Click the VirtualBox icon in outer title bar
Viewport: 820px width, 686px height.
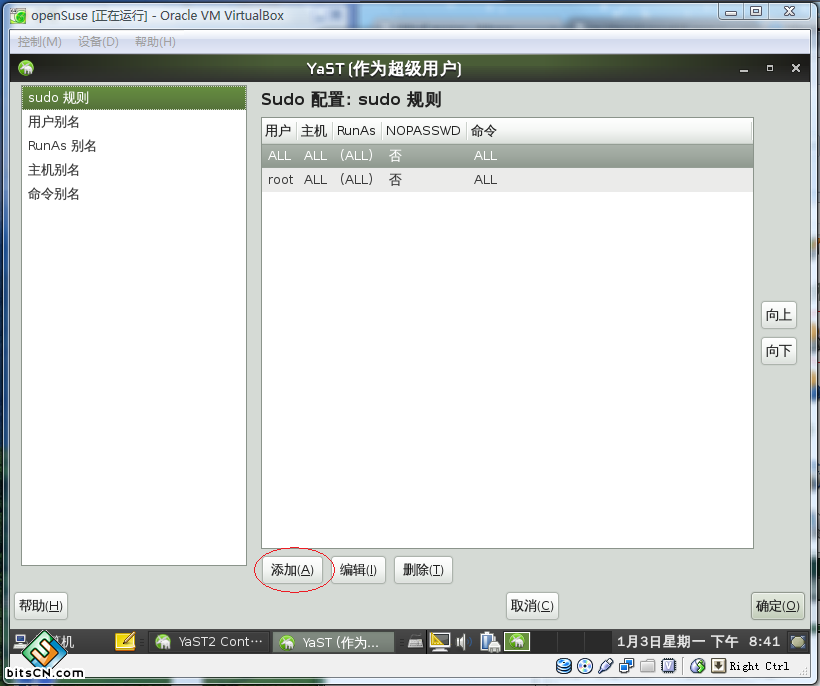coord(18,16)
